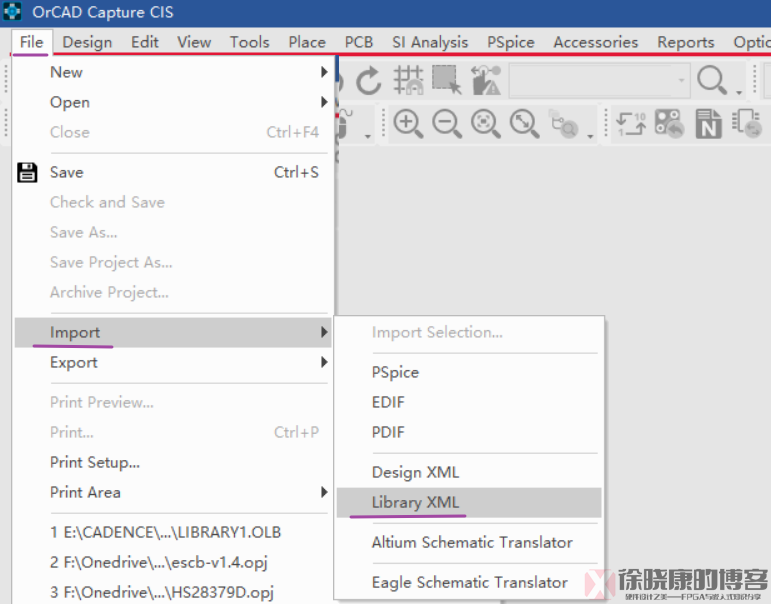Click the create netlist N icon
771x604 pixels.
click(709, 123)
